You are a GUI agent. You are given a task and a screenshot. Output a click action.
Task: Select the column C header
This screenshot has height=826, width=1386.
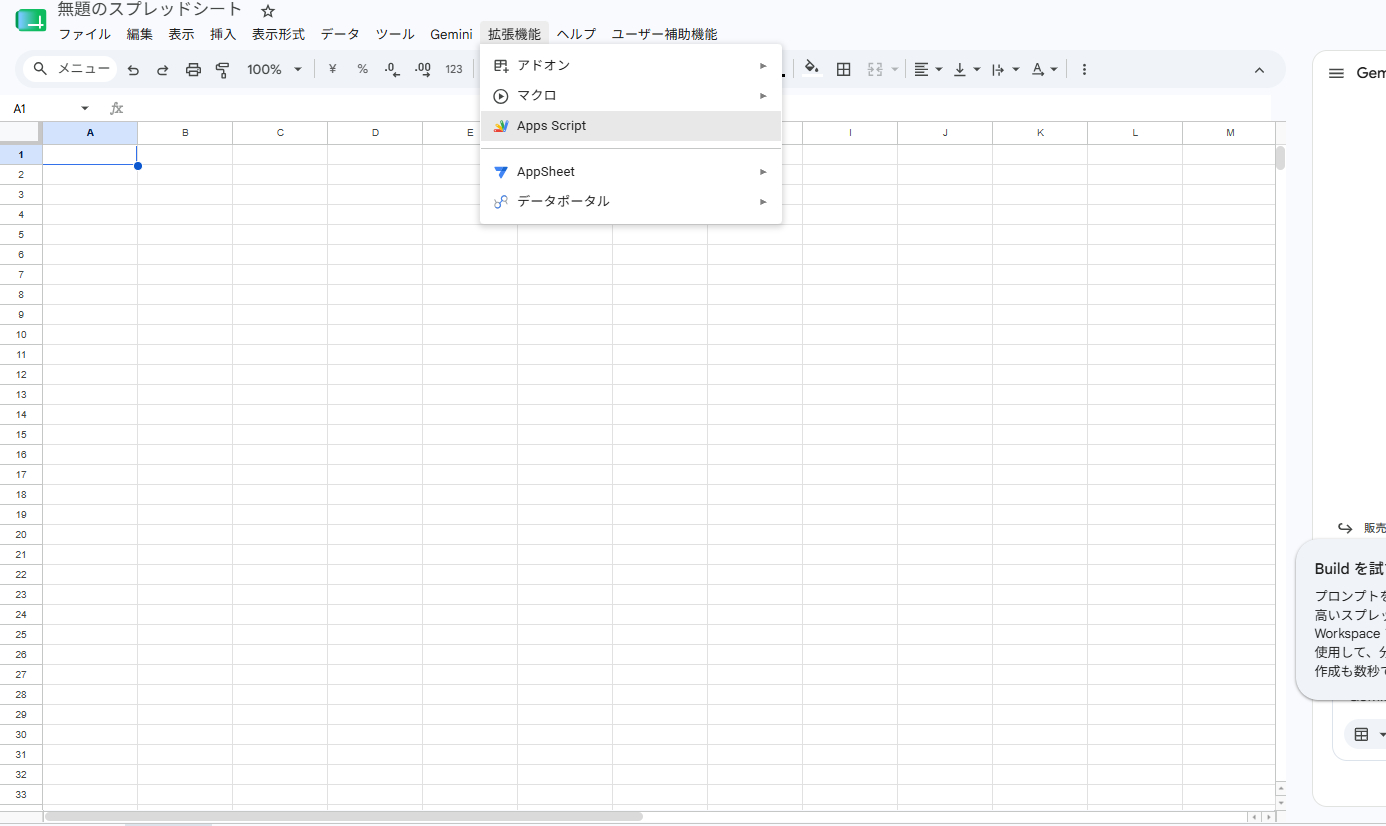280,133
